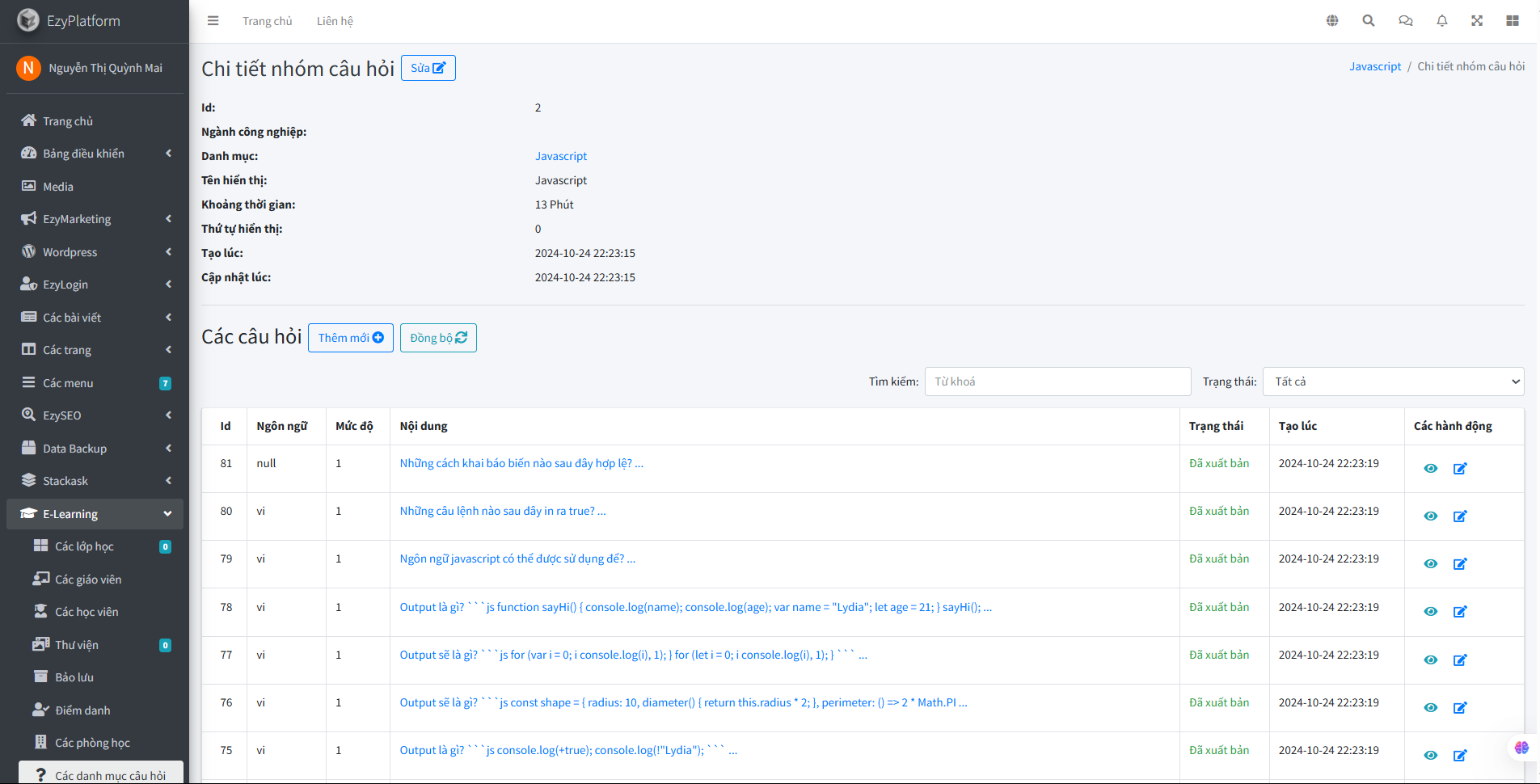
Task: Focus the Từ khoá search input field
Action: (1057, 381)
